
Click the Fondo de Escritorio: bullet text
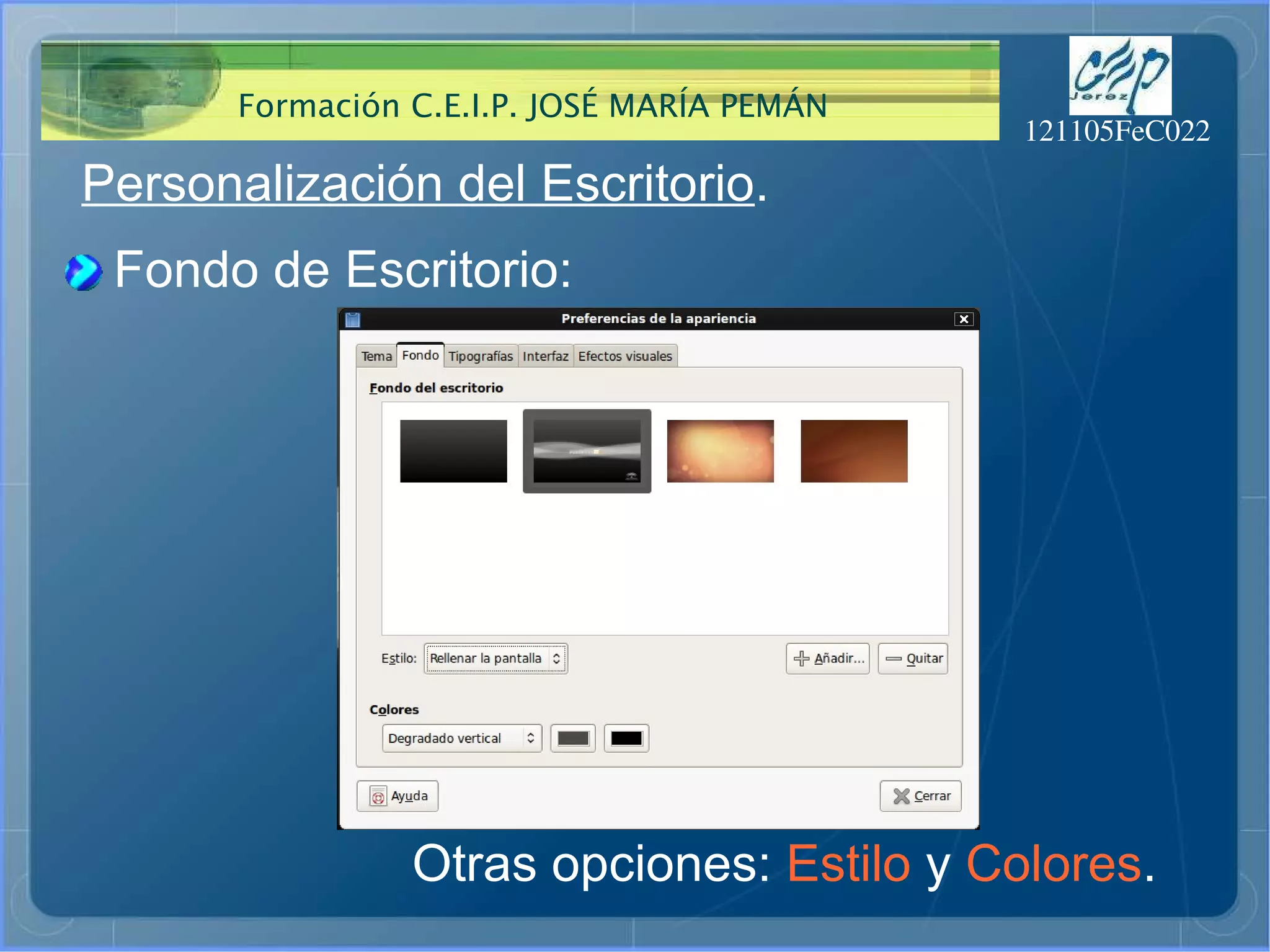click(343, 270)
